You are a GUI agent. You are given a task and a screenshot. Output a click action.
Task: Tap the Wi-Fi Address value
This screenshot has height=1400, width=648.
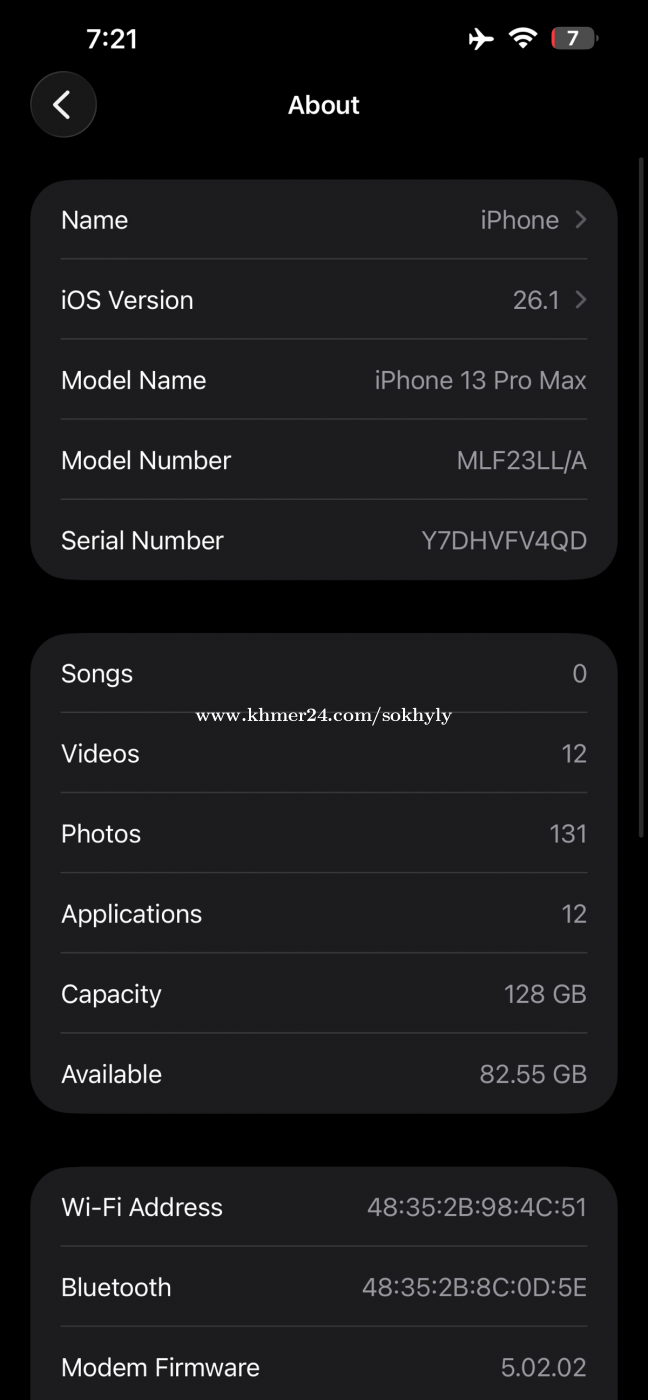tap(476, 1207)
